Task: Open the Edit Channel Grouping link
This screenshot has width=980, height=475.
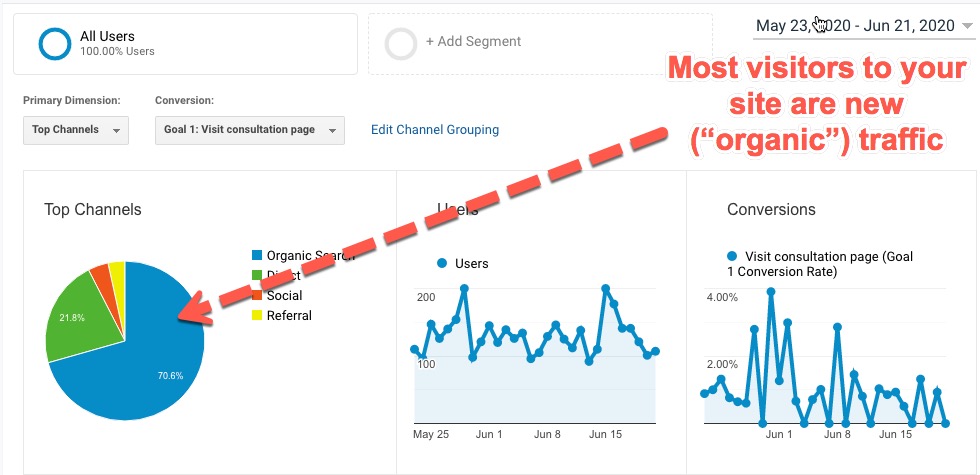Action: click(434, 130)
